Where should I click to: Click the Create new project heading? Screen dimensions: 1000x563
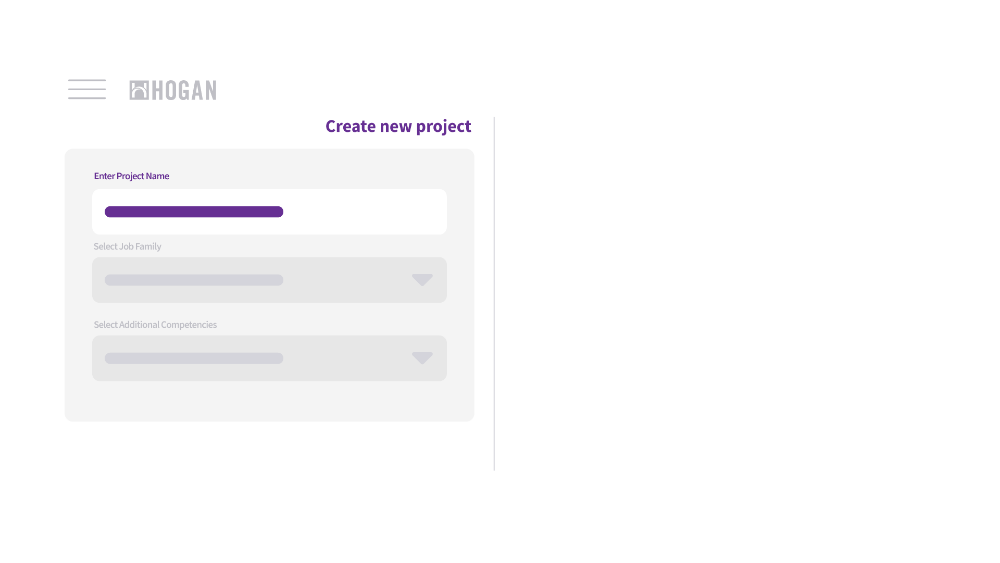[398, 126]
